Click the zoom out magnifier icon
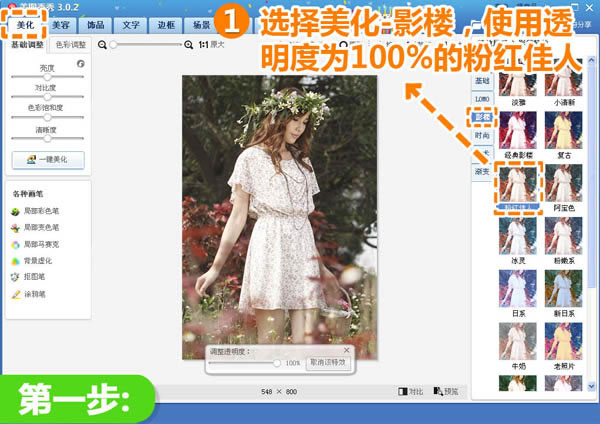This screenshot has height=424, width=600. (x=102, y=45)
